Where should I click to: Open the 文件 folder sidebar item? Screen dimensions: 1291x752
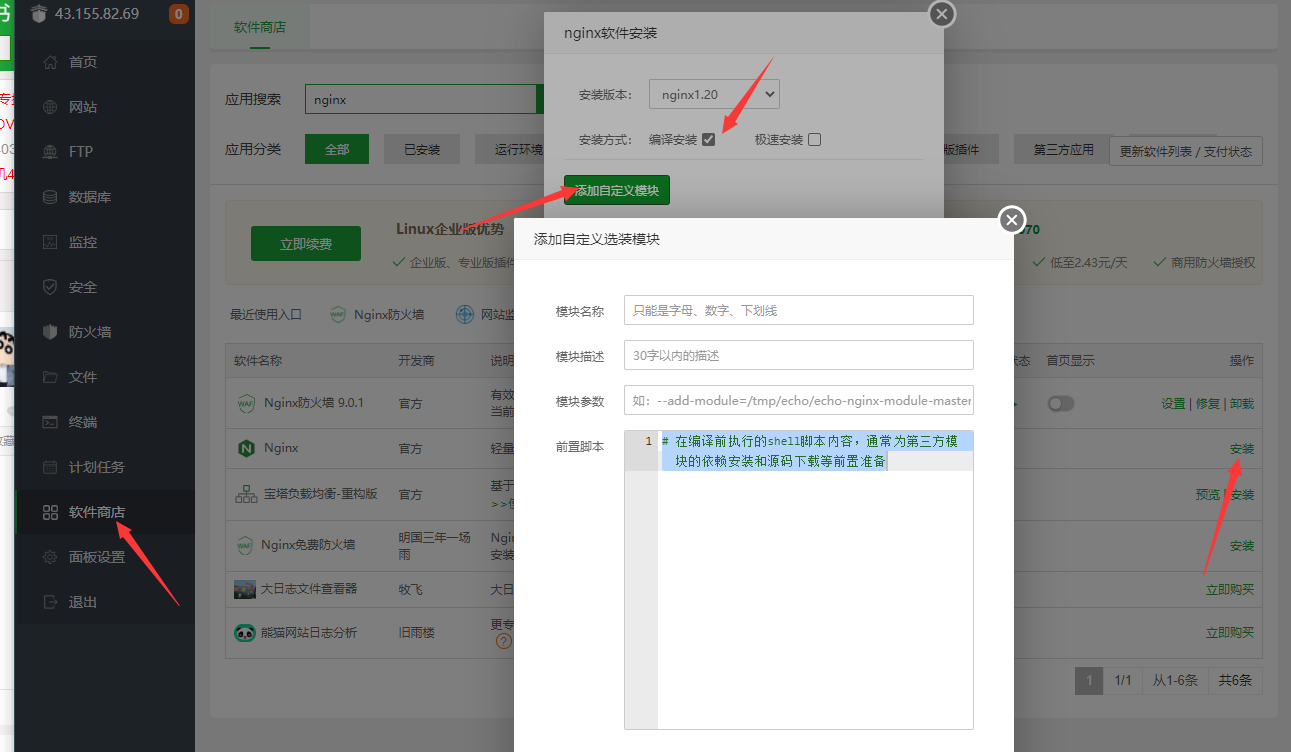pos(82,377)
